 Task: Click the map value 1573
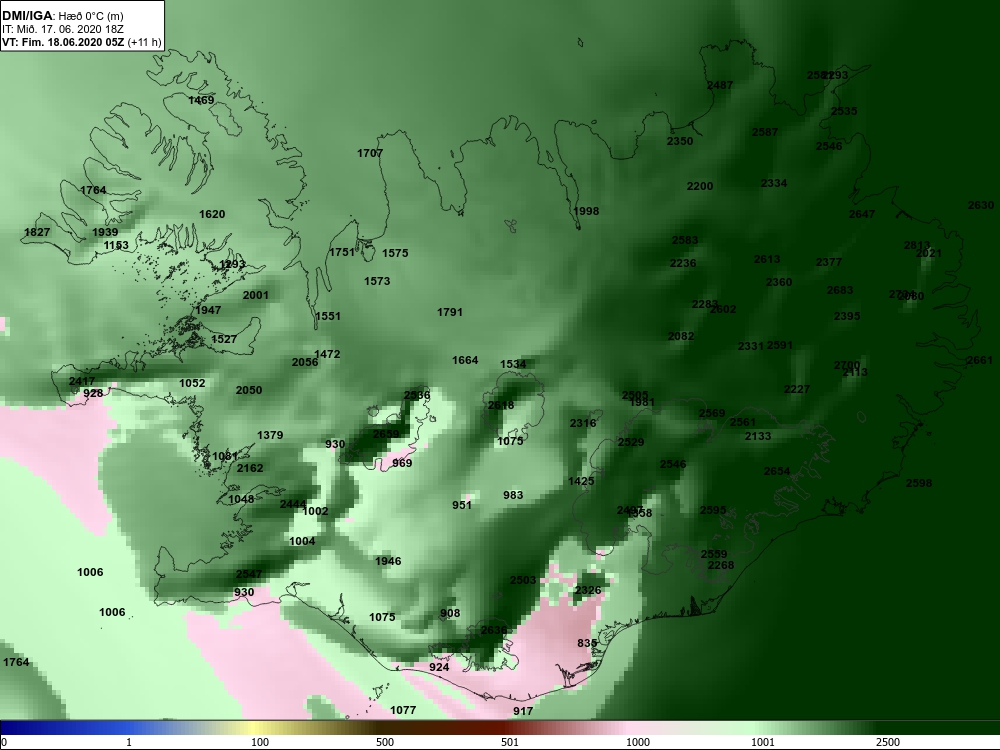click(377, 281)
